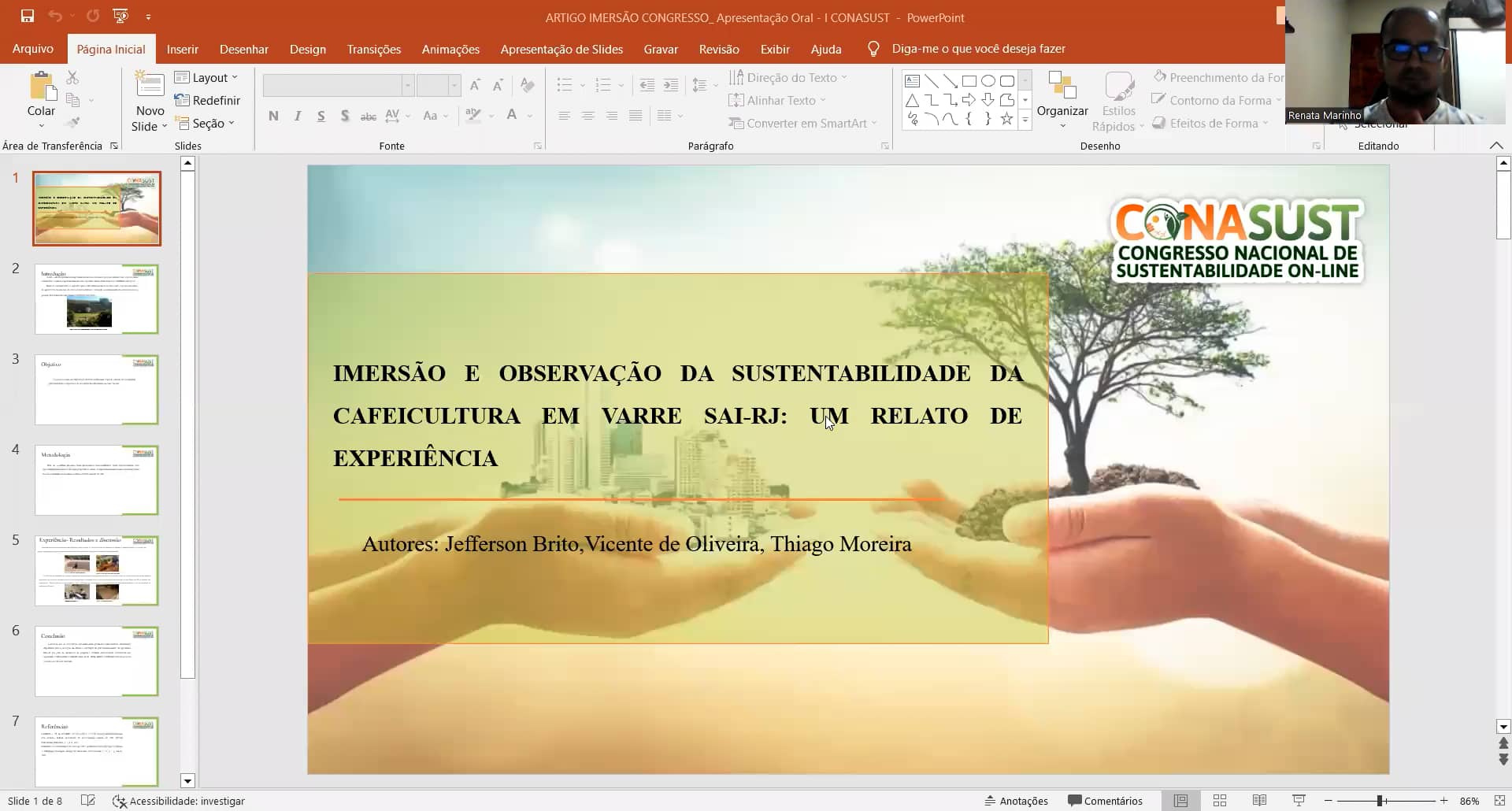Switch to the Inserir ribbon tab
The width and height of the screenshot is (1512, 811).
point(182,49)
